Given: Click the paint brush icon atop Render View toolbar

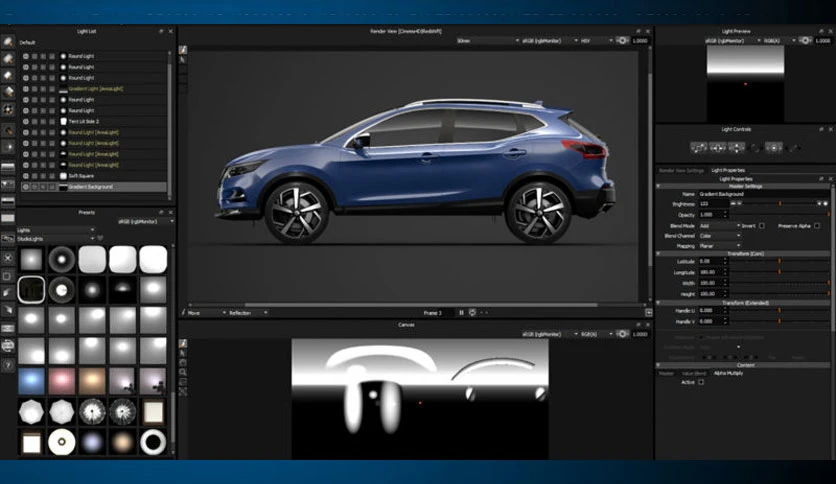Looking at the screenshot, I should click(183, 50).
